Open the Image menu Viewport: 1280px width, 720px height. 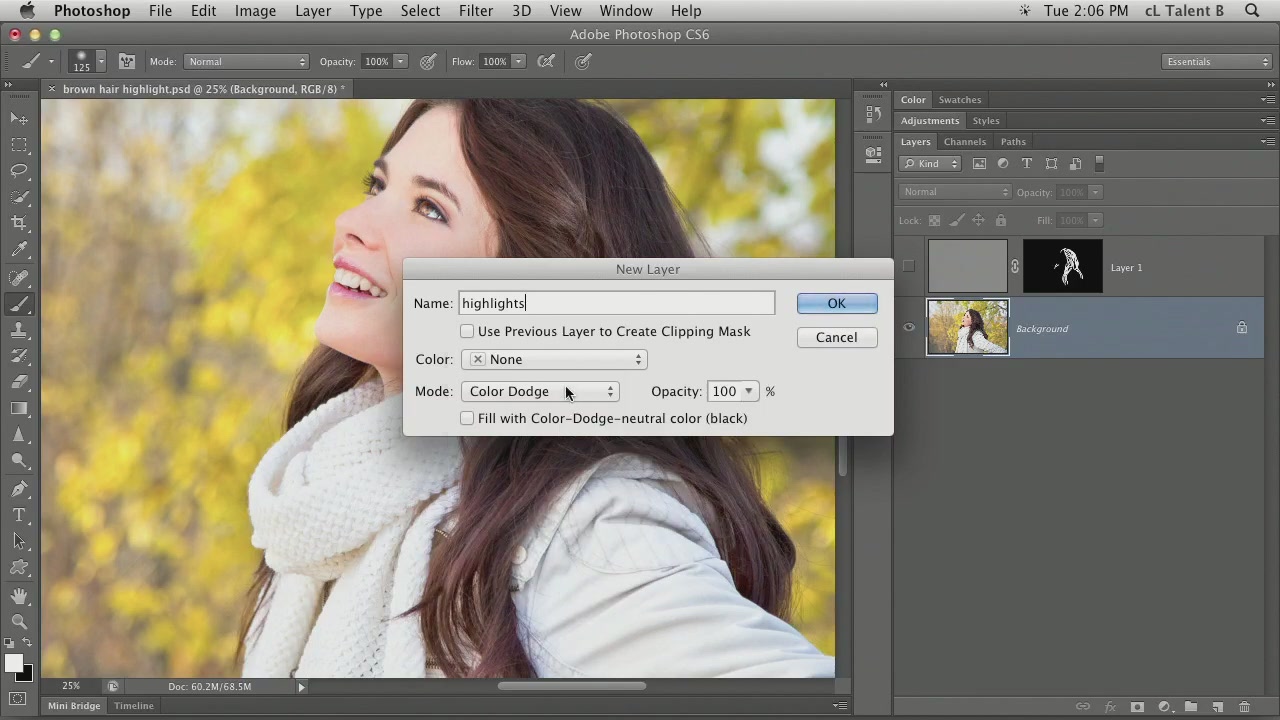[x=255, y=11]
